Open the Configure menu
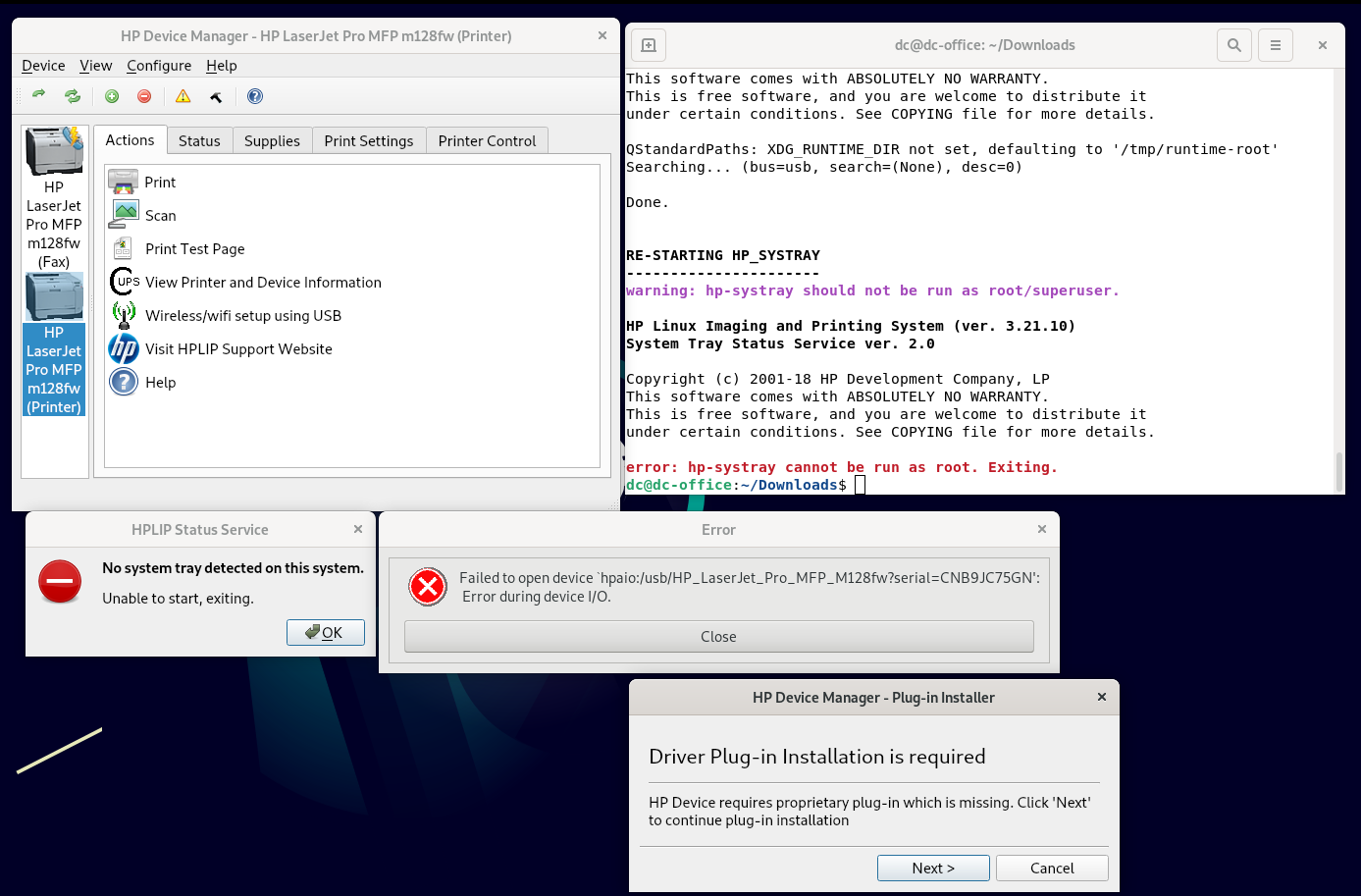The height and width of the screenshot is (896, 1361). [159, 66]
